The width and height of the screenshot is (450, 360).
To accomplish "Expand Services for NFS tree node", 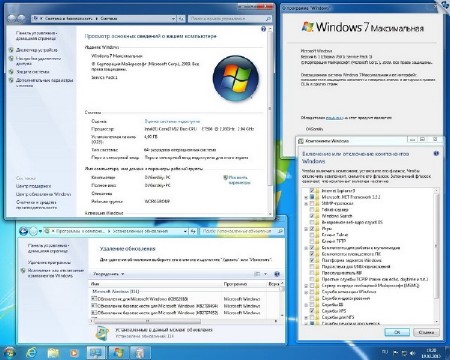I will pyautogui.click(x=306, y=318).
